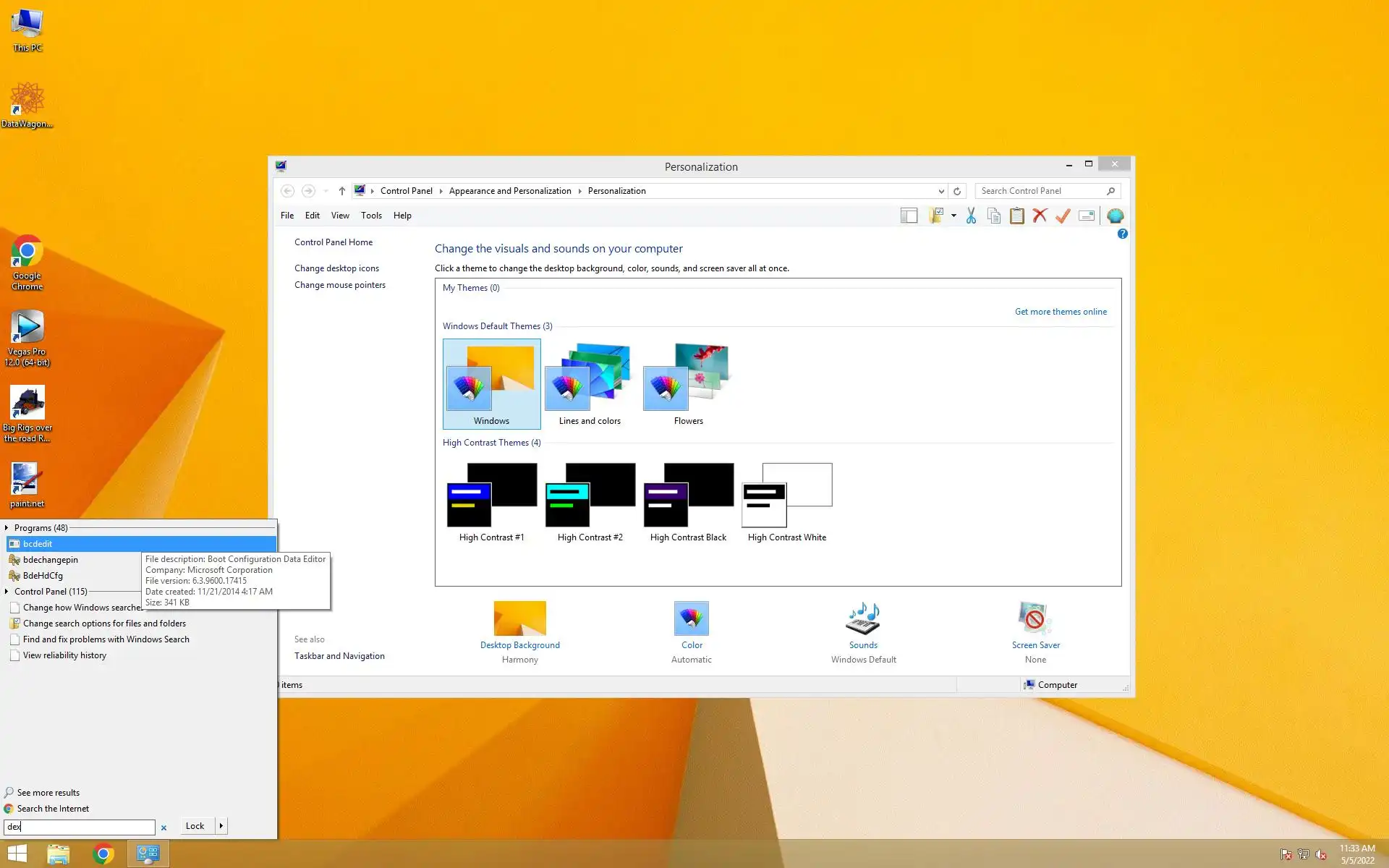This screenshot has height=868, width=1389.
Task: Open File Explorer from the taskbar
Action: click(x=58, y=854)
